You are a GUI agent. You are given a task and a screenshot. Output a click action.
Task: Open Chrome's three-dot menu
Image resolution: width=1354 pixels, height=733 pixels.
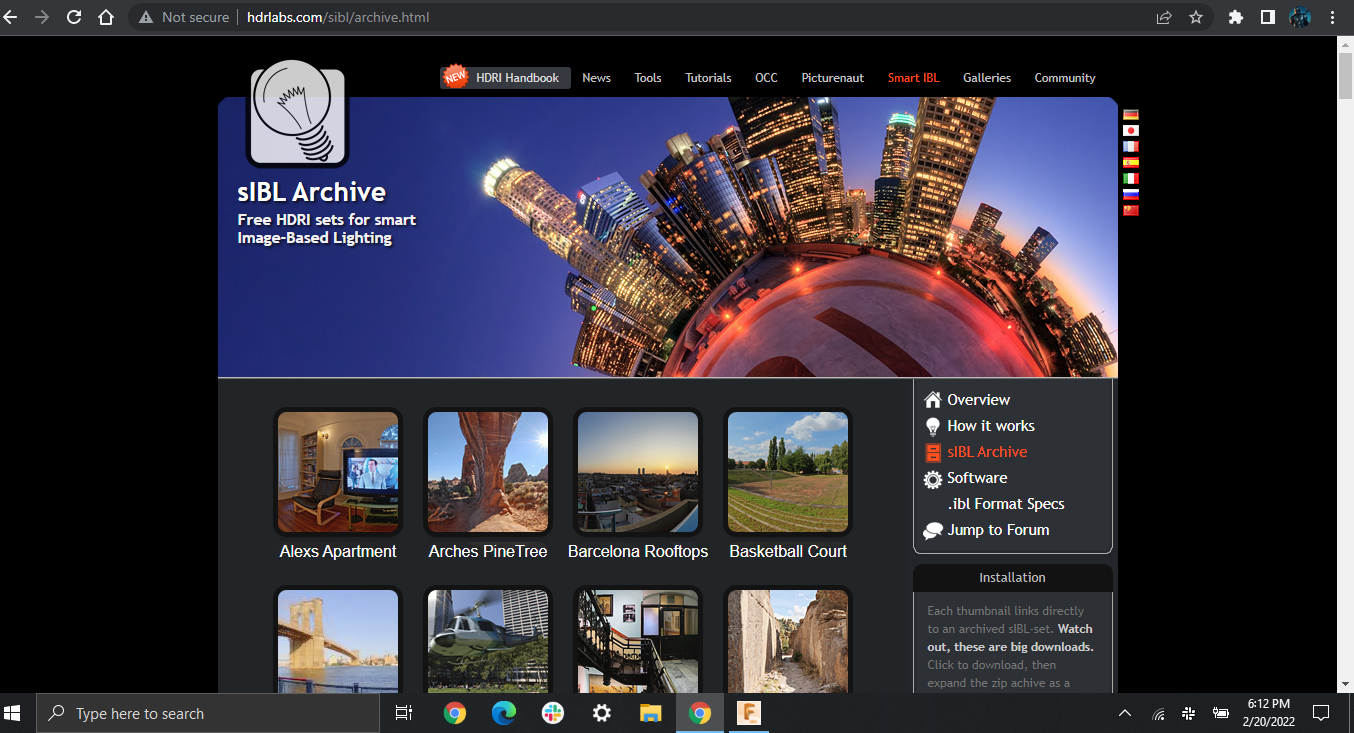[x=1333, y=17]
